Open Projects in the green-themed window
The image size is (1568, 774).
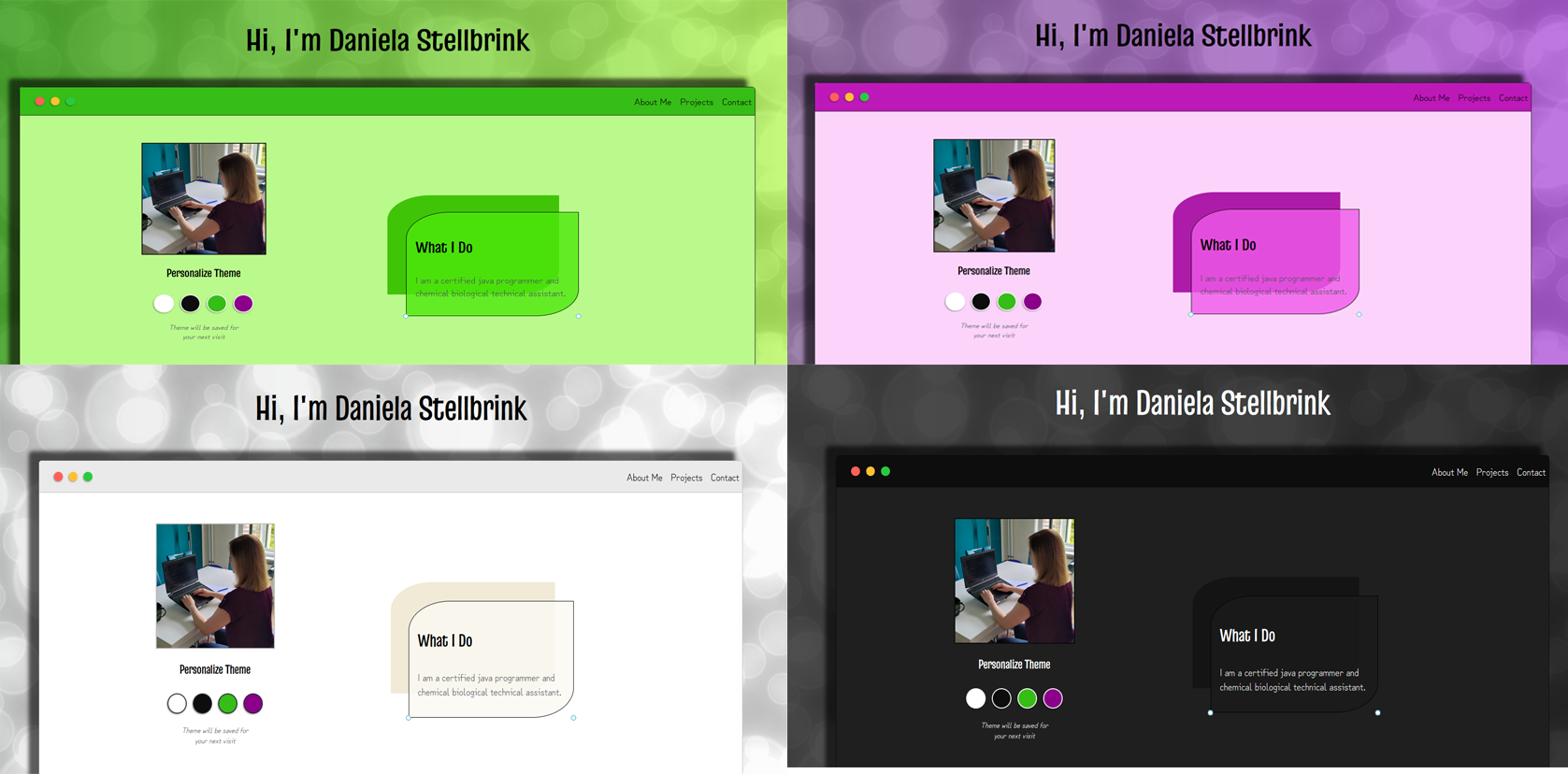coord(696,102)
